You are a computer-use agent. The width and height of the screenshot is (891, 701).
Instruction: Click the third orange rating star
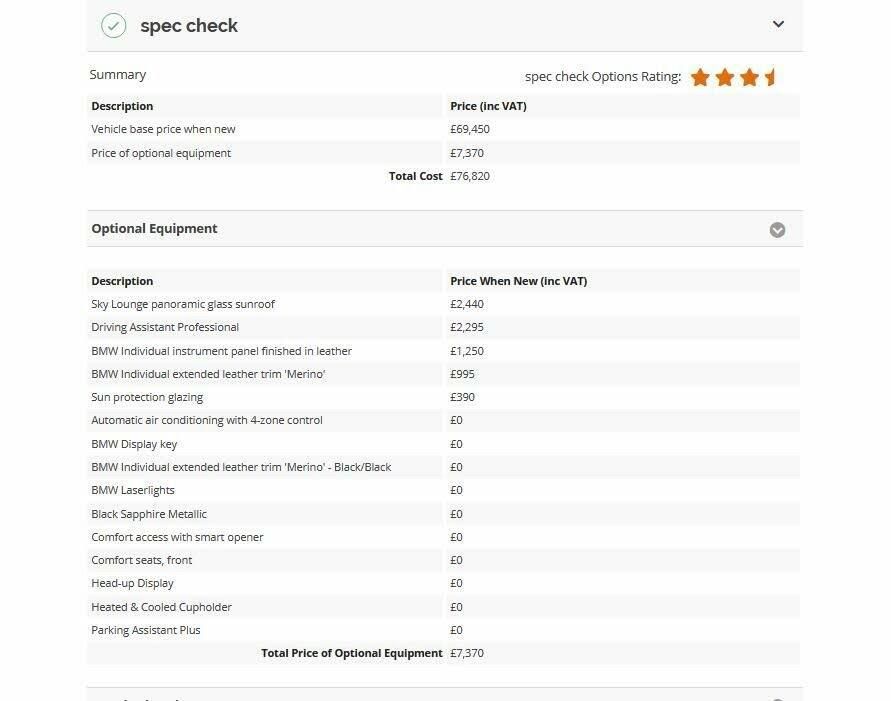coord(750,77)
